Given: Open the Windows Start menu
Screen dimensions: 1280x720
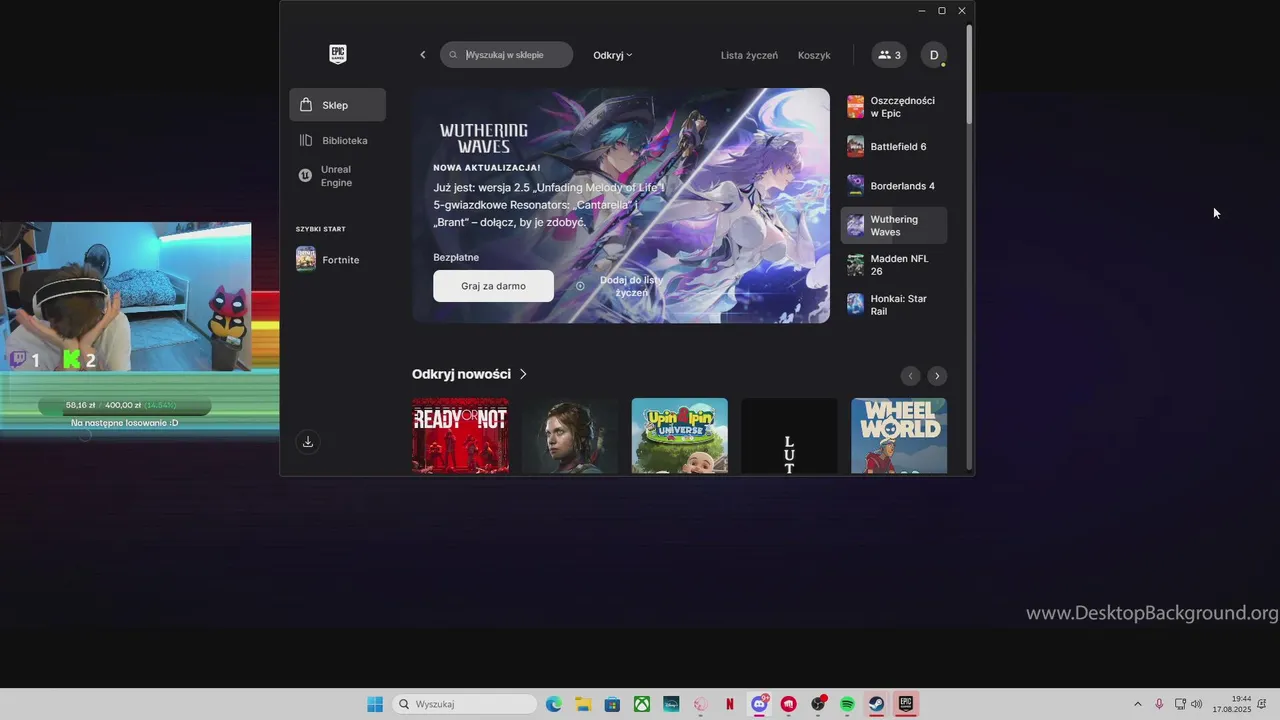Looking at the screenshot, I should tap(375, 704).
